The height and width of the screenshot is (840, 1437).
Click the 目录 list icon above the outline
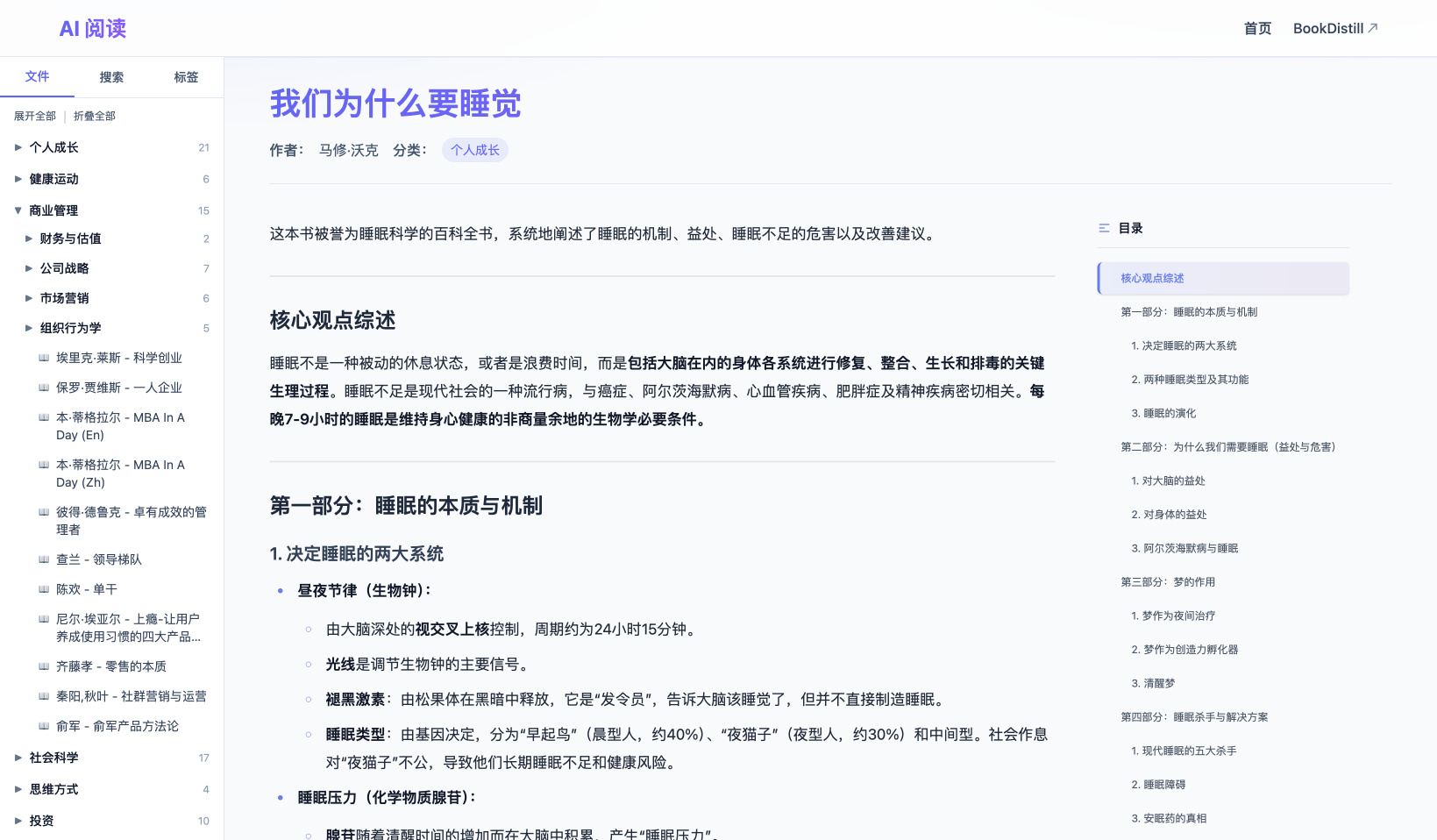(1104, 227)
